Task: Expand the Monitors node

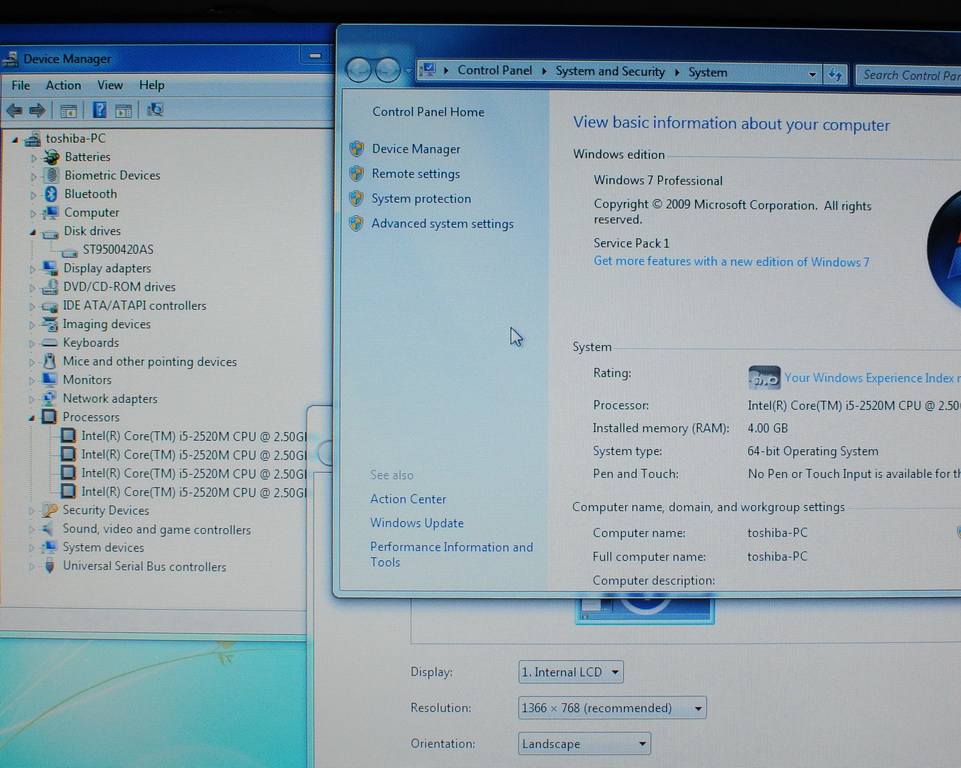Action: [31, 381]
